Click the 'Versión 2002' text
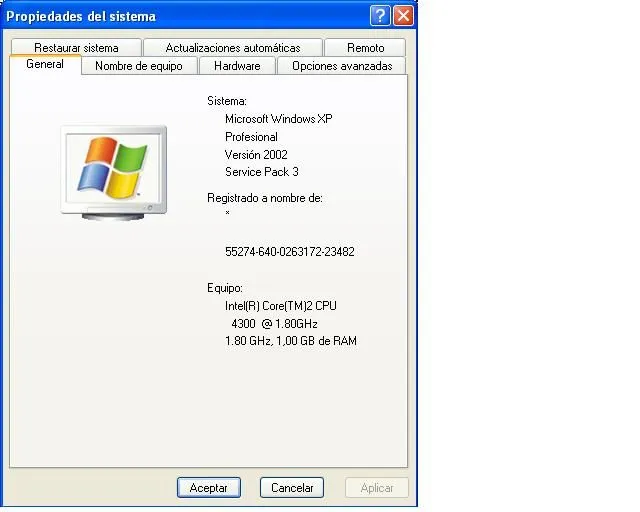Image resolution: width=640 pixels, height=512 pixels. pyautogui.click(x=256, y=154)
